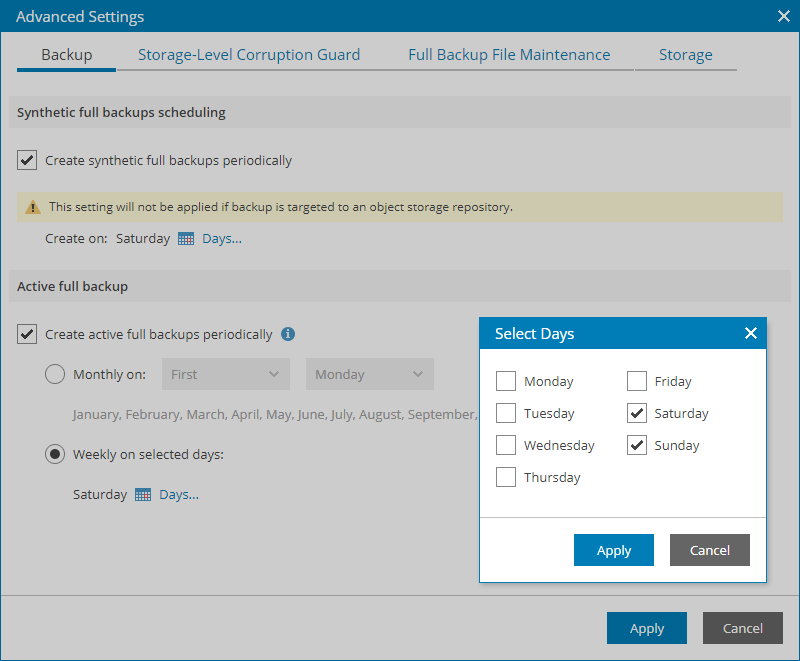Open the First week-occurrence dropdown
The image size is (800, 661).
click(225, 374)
